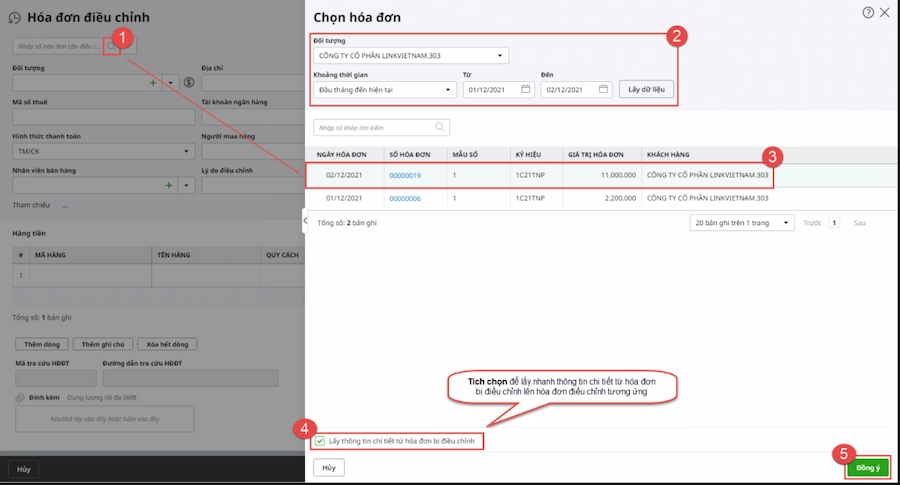Open the Khoảng thời gian dropdown
This screenshot has height=485, width=900.
[447, 89]
